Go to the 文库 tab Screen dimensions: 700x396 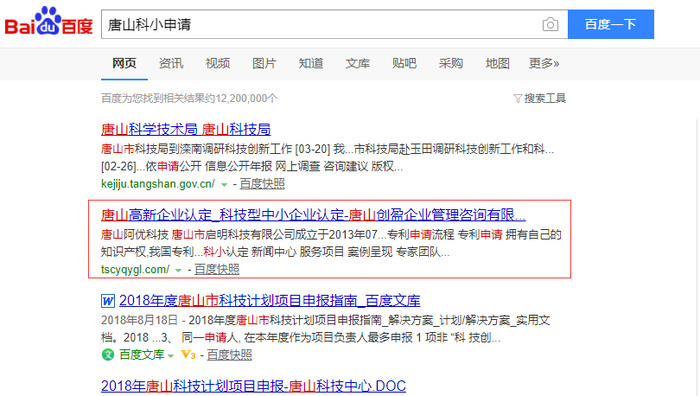(358, 63)
